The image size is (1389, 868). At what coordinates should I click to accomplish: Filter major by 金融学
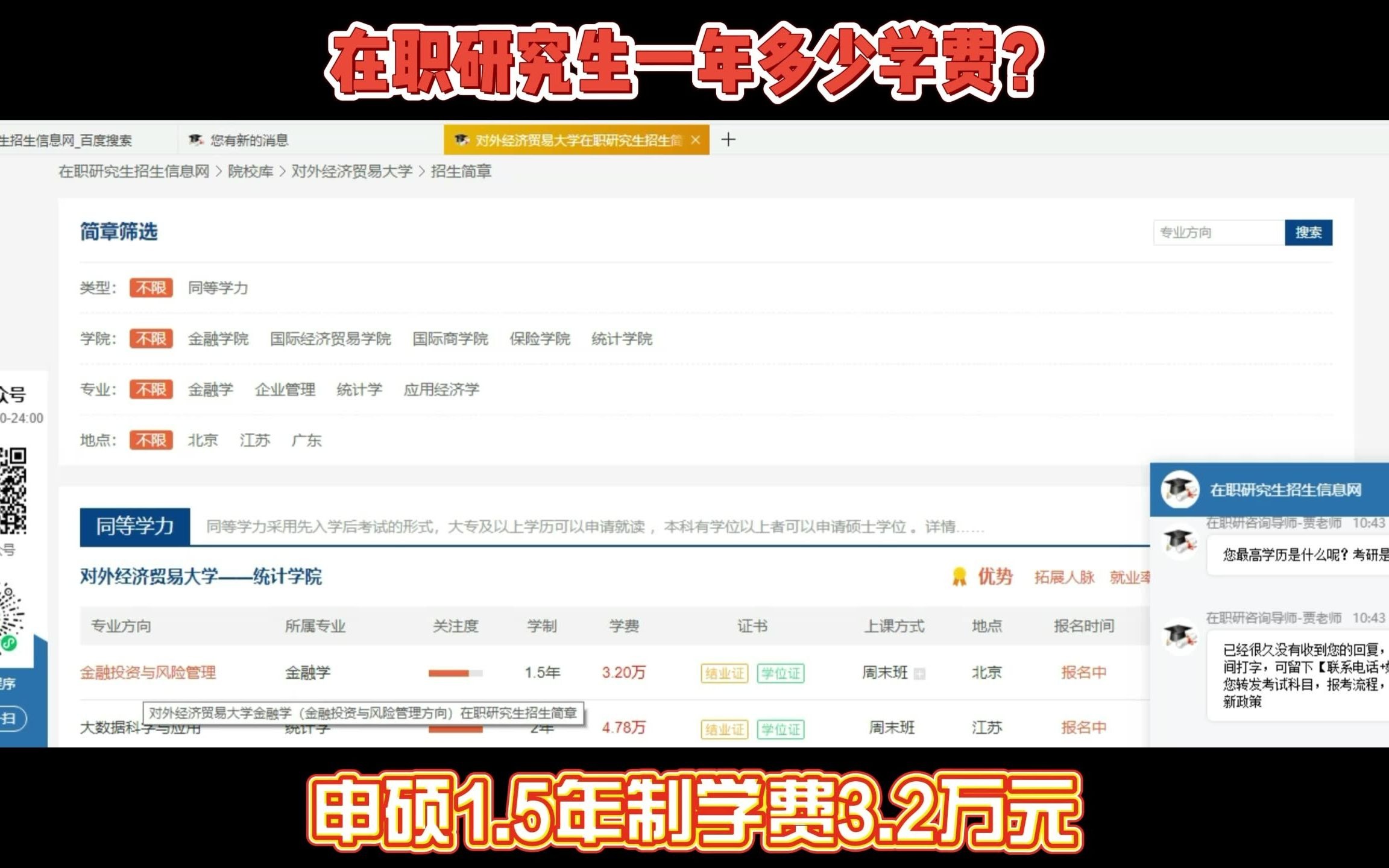210,389
